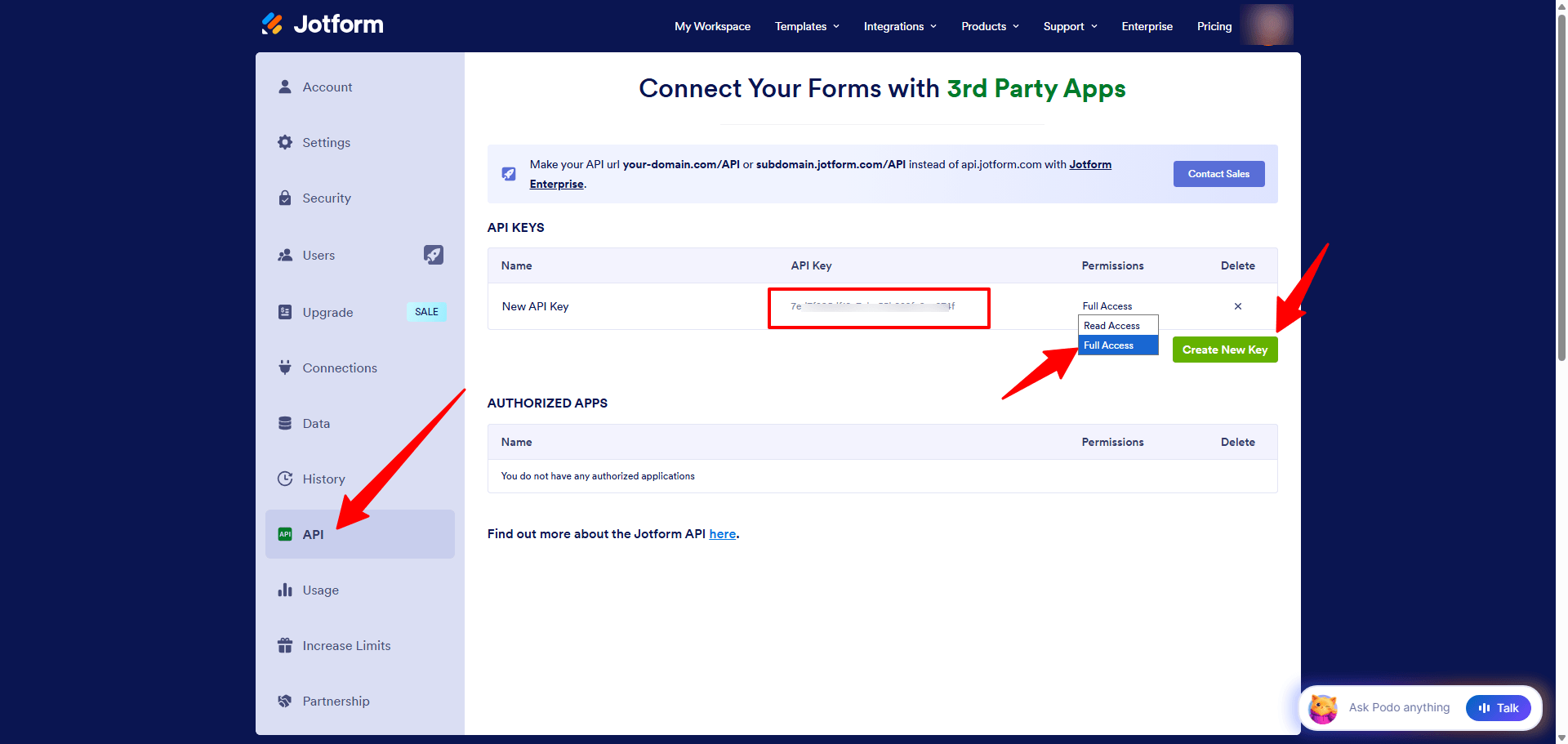Open the Data section
Screen dimensions: 1568x744
click(x=360, y=423)
